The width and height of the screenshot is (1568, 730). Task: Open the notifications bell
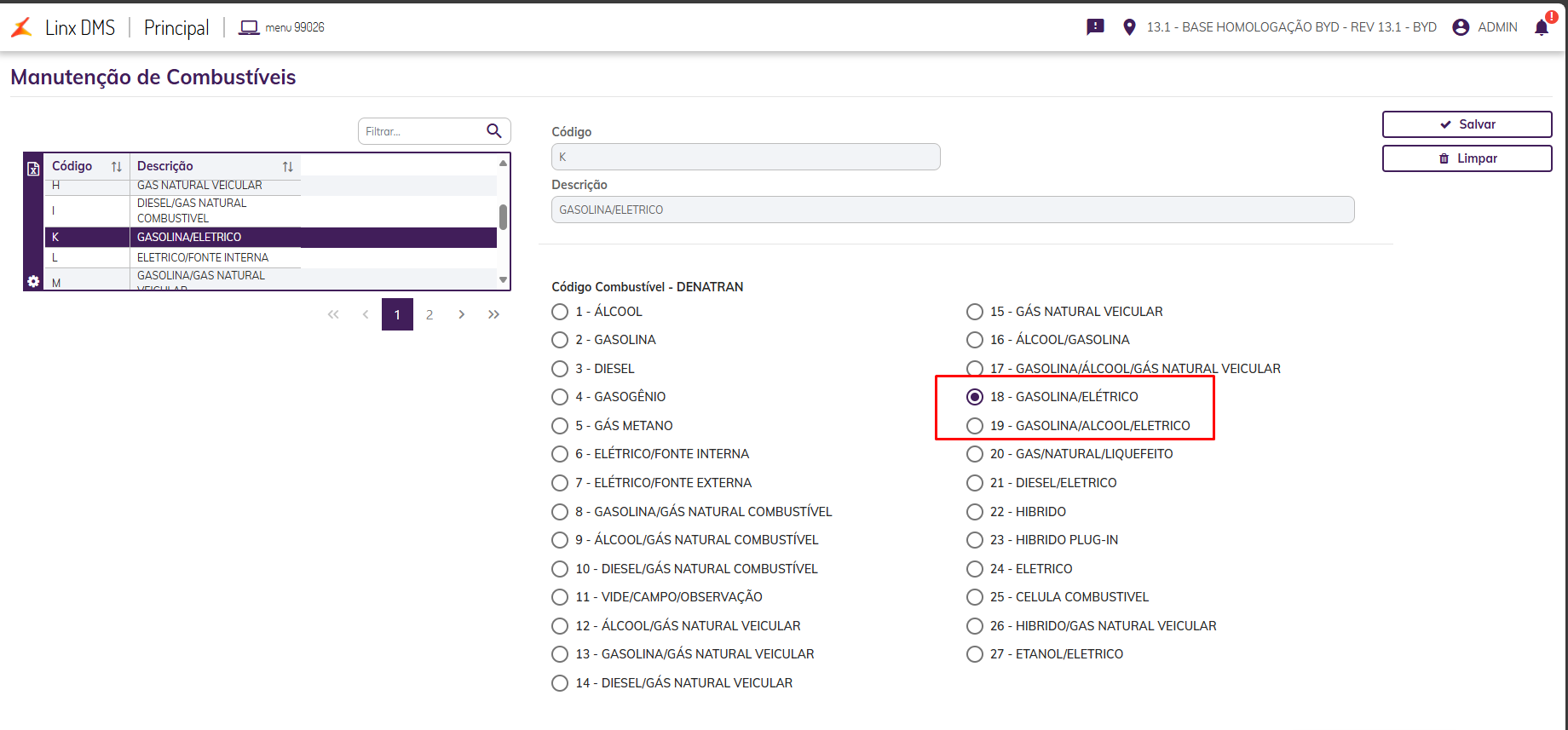[1542, 27]
